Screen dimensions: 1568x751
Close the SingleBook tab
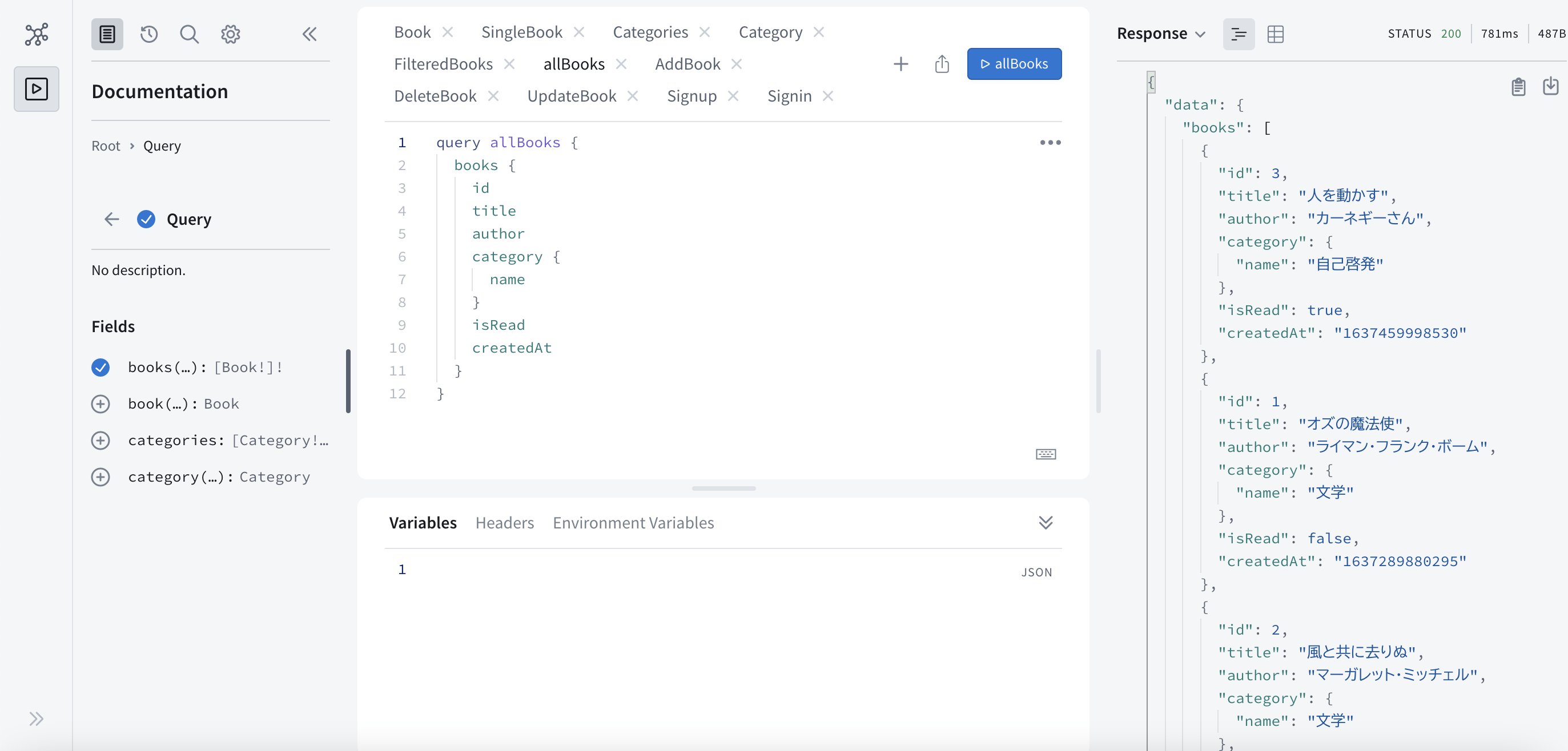(579, 31)
